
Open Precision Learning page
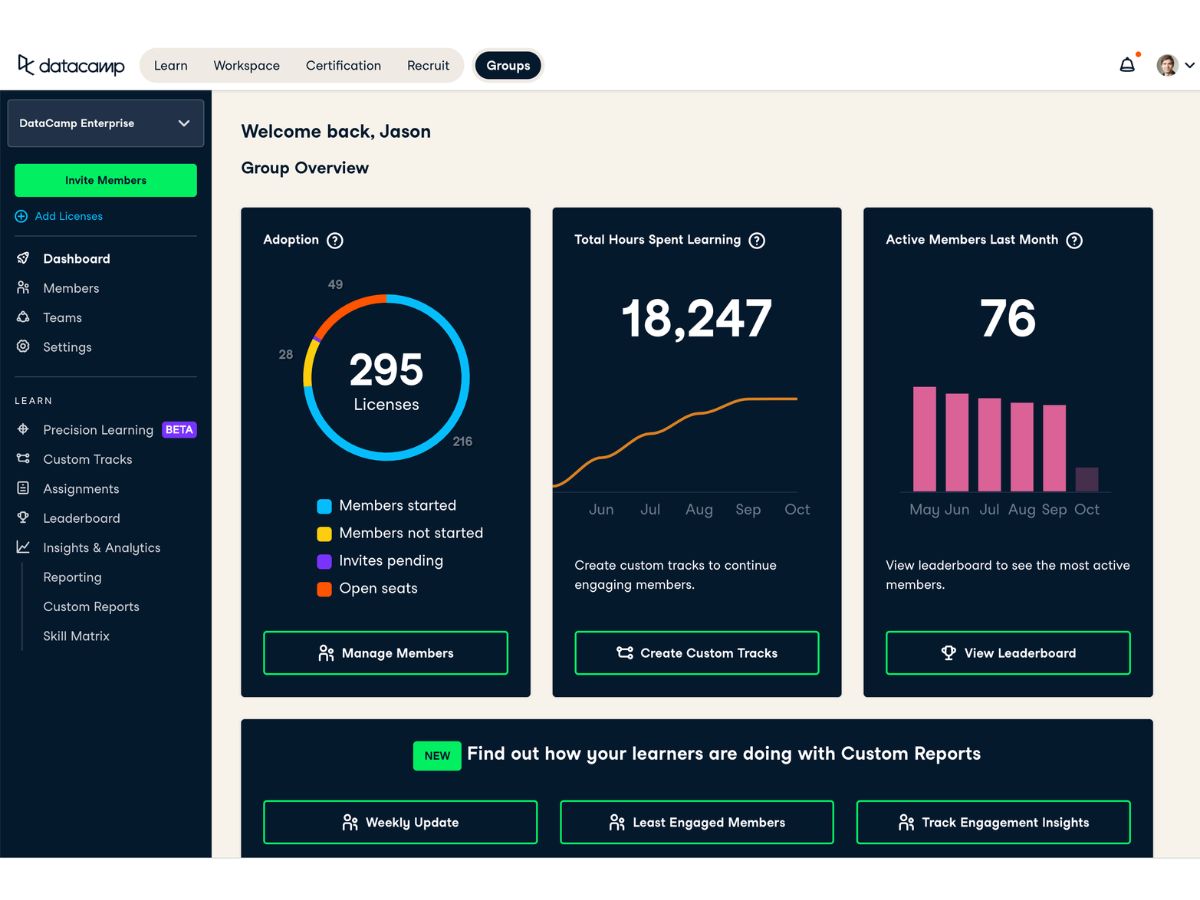pyautogui.click(x=98, y=430)
